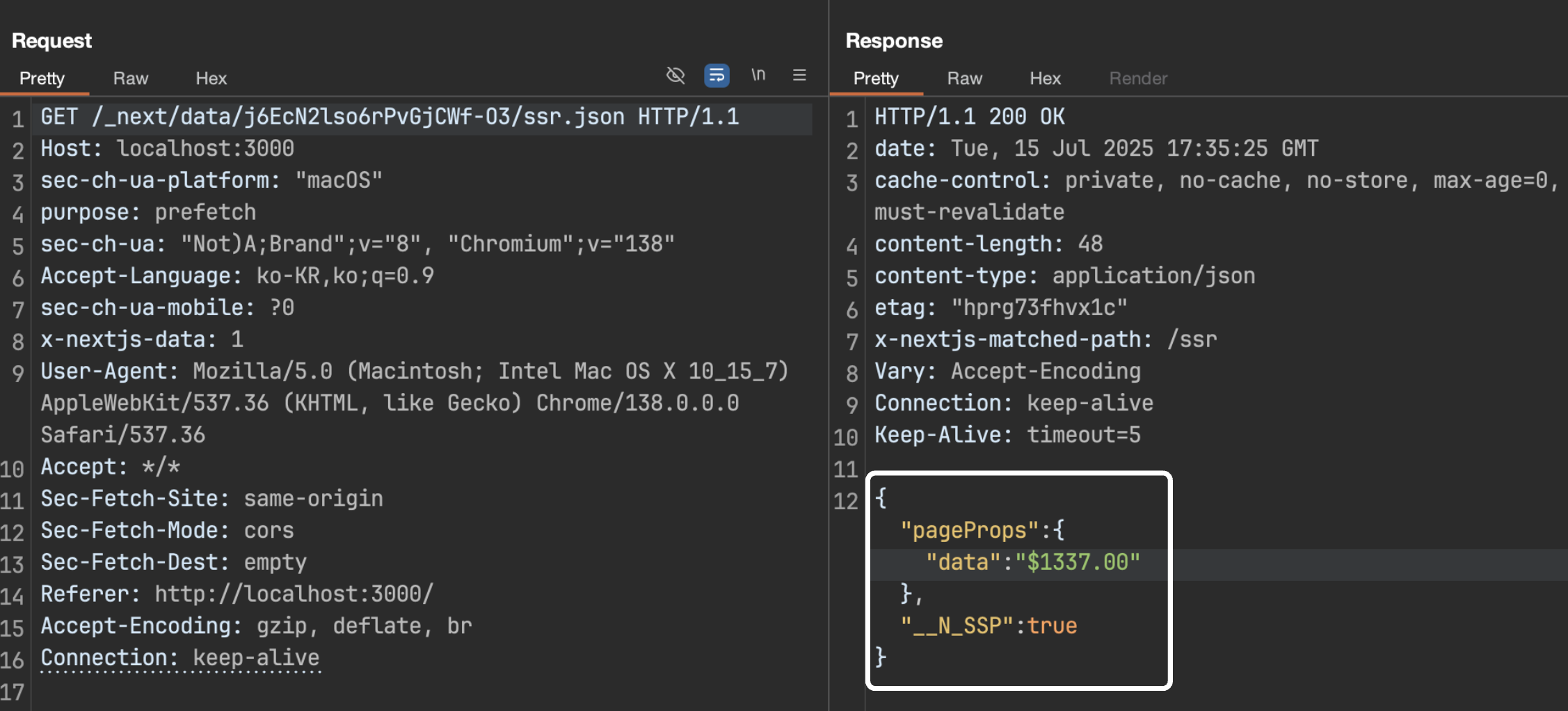Switch to Response Hex tab

click(x=1046, y=79)
